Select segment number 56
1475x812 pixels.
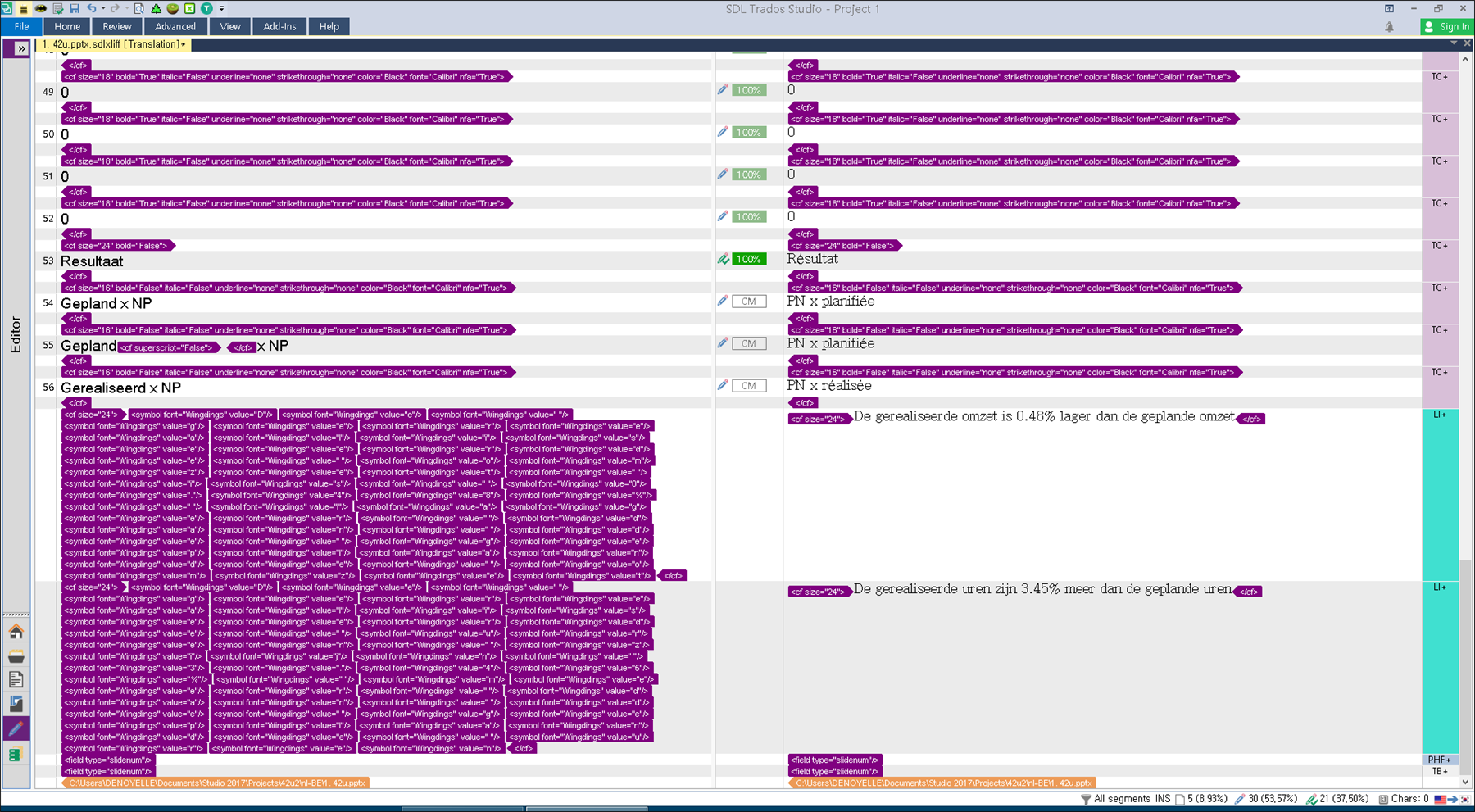tap(48, 388)
